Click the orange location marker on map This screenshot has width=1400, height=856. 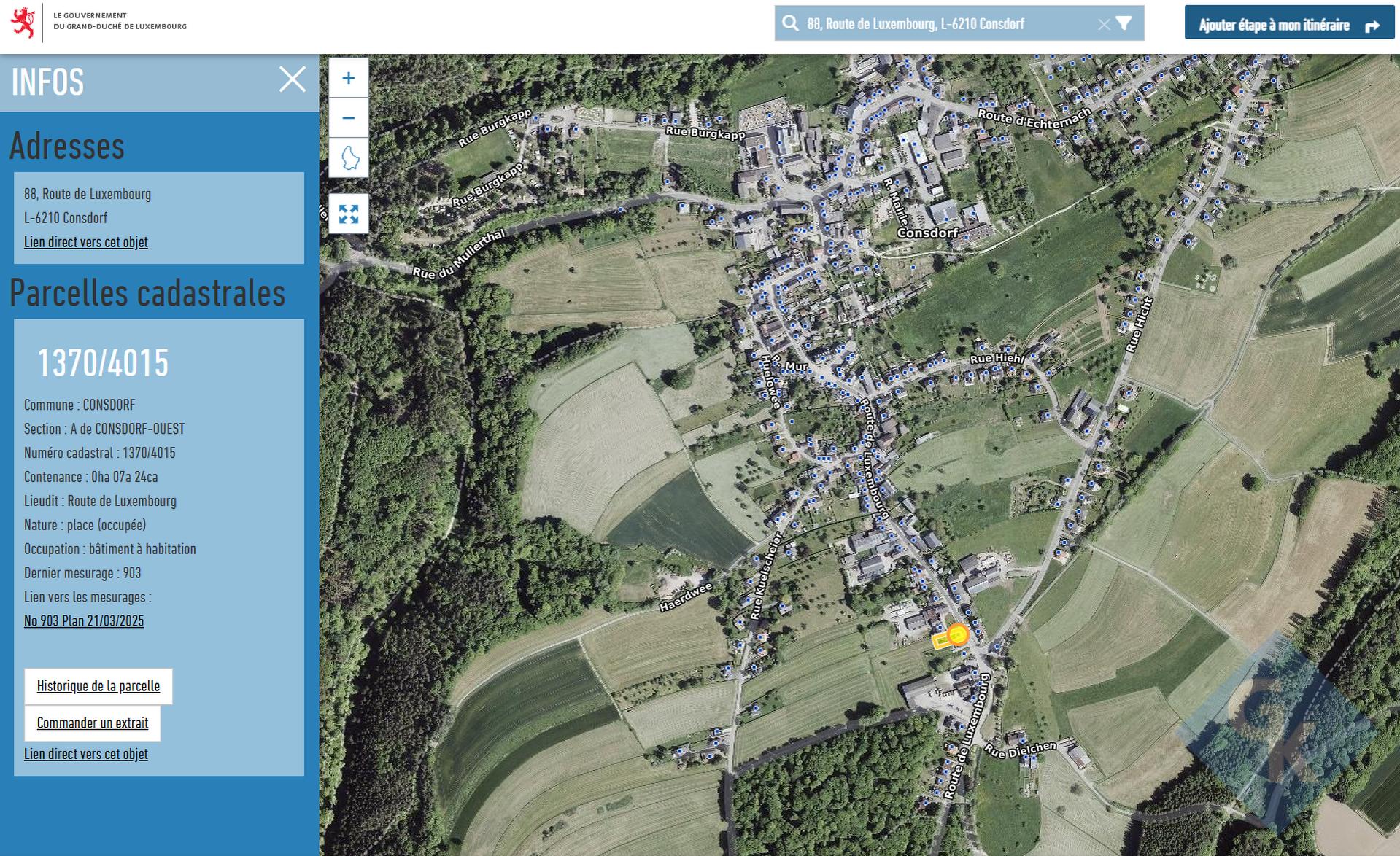(958, 634)
